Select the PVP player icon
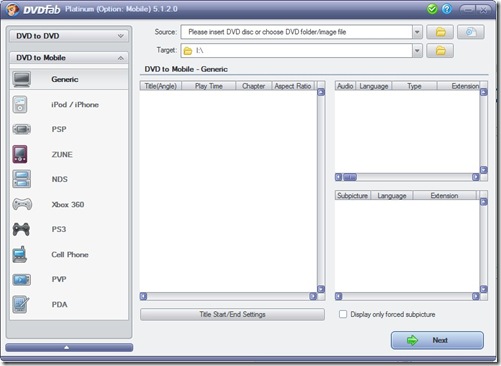The image size is (501, 366). (22, 279)
